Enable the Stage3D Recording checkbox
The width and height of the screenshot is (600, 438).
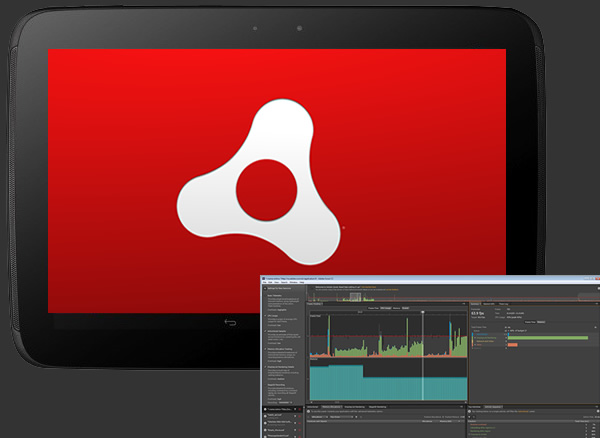[265, 385]
